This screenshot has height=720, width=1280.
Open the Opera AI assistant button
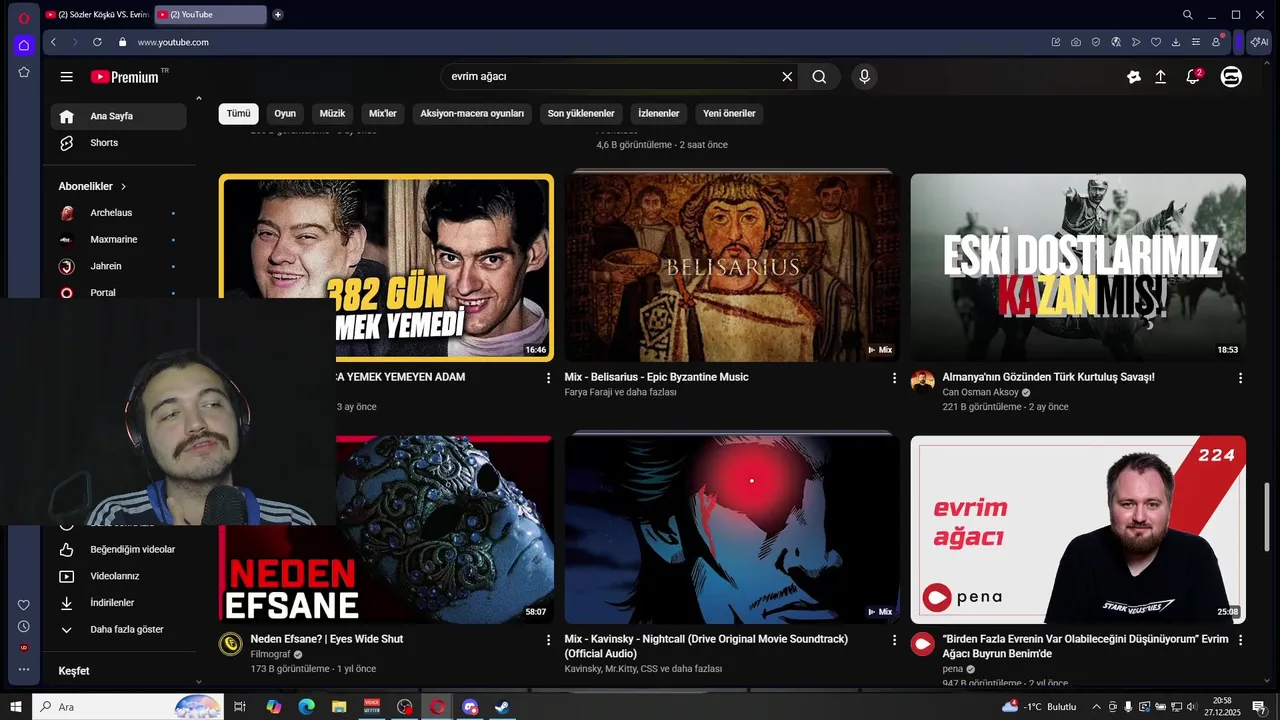coord(1260,42)
